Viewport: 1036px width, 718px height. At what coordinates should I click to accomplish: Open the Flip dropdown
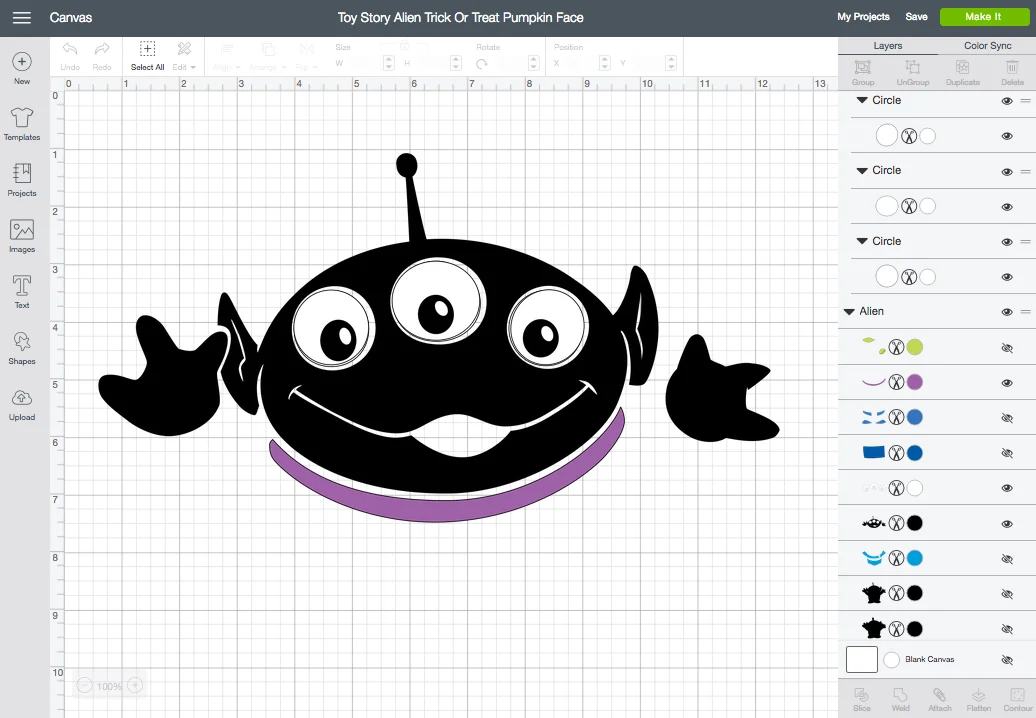point(307,57)
